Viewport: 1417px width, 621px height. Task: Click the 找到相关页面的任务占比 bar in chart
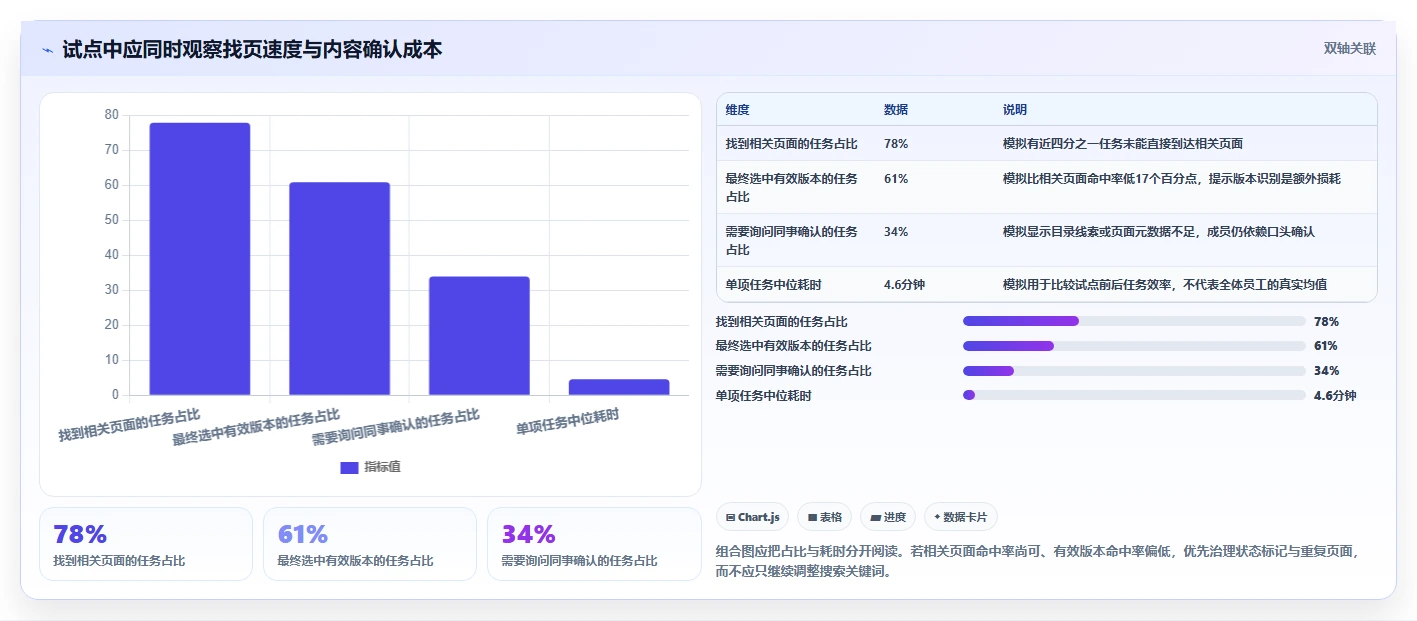[200, 259]
